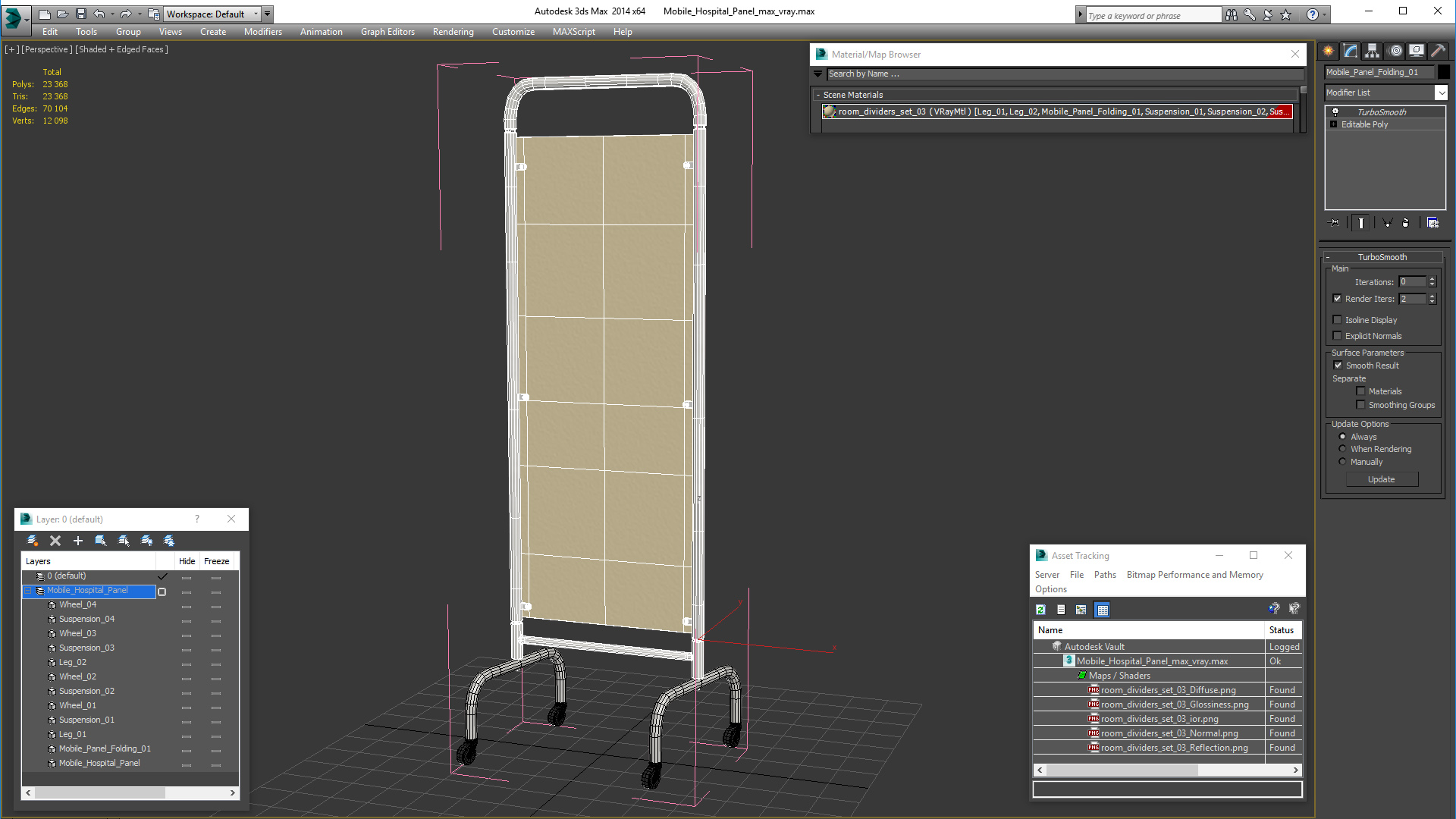Screen dimensions: 1456x819
Task: Click Add Selected Objects plus icon in the Layer toolbar
Action: [x=77, y=541]
